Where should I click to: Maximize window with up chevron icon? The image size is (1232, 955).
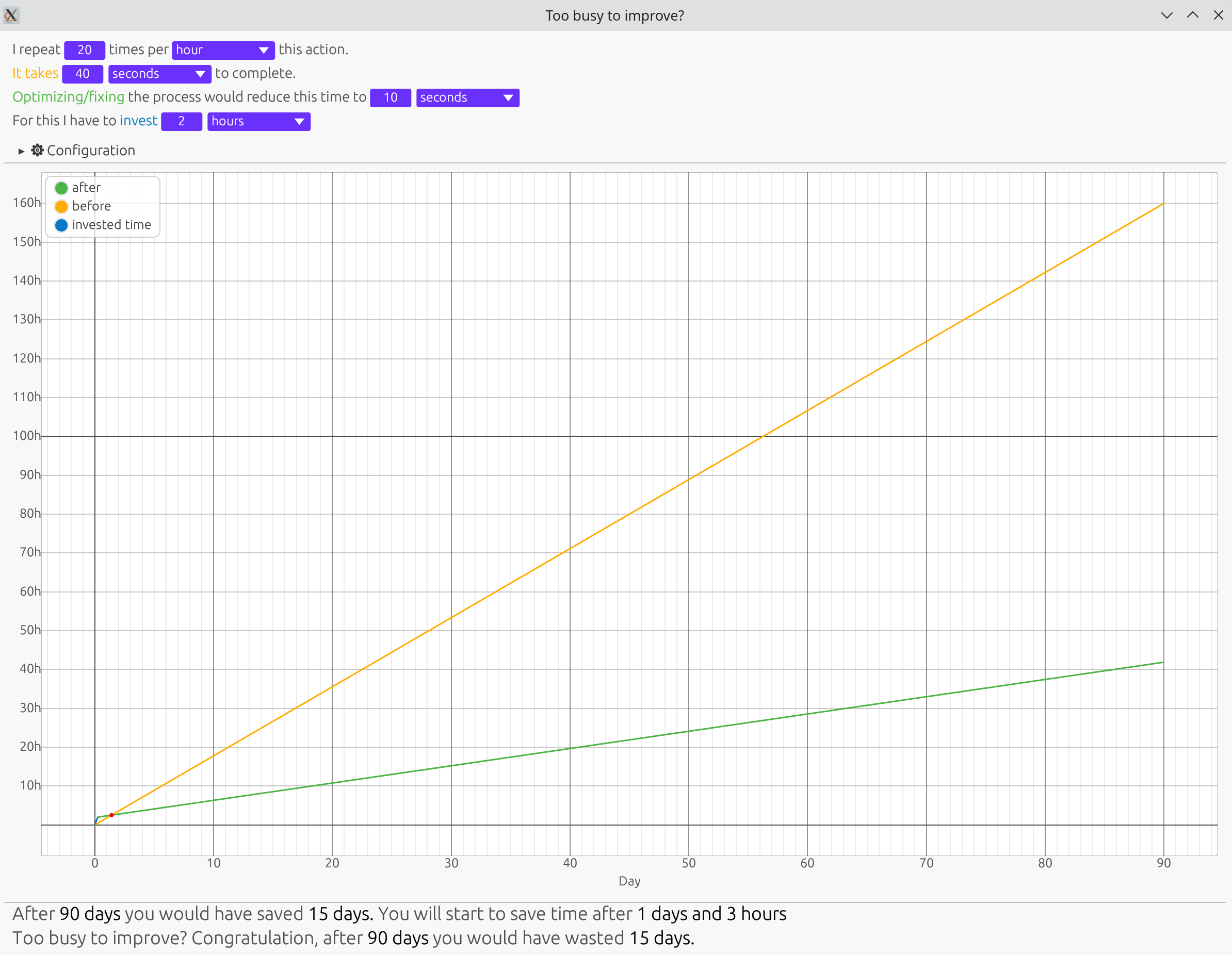[1192, 15]
